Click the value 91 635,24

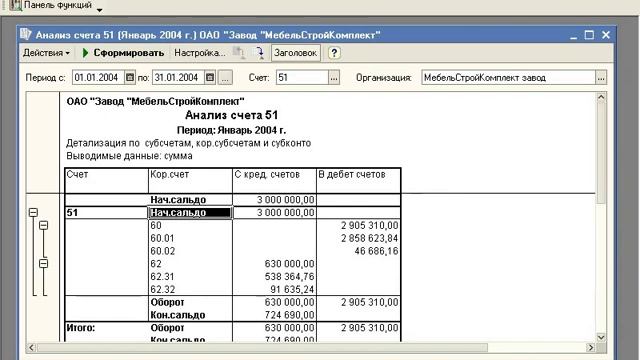(x=292, y=289)
